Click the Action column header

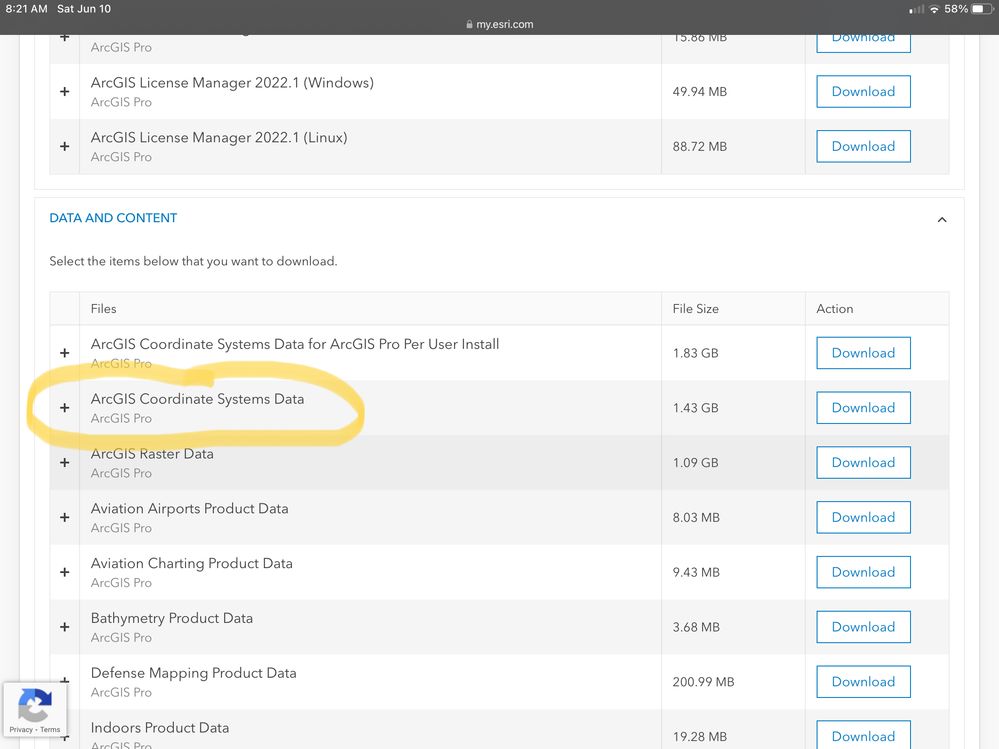coord(835,309)
